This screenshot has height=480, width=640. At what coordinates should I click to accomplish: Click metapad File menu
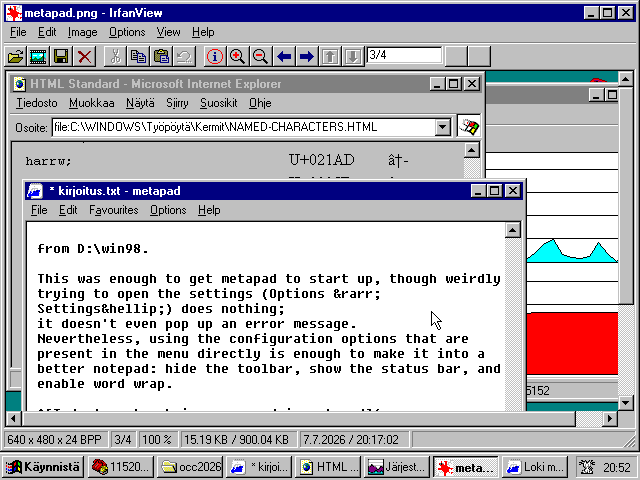pyautogui.click(x=39, y=210)
